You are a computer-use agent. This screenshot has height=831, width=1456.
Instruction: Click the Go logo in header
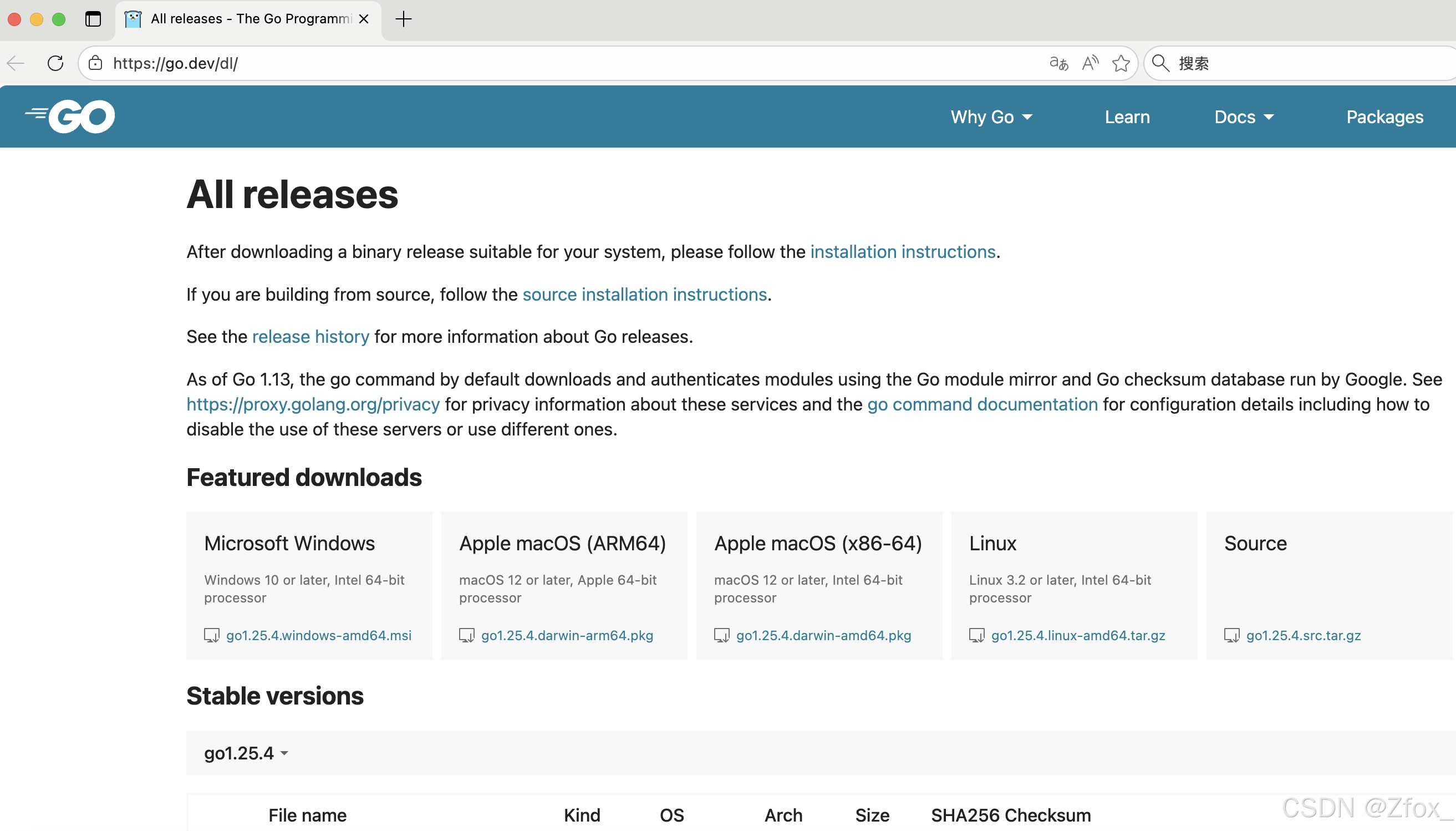click(70, 116)
